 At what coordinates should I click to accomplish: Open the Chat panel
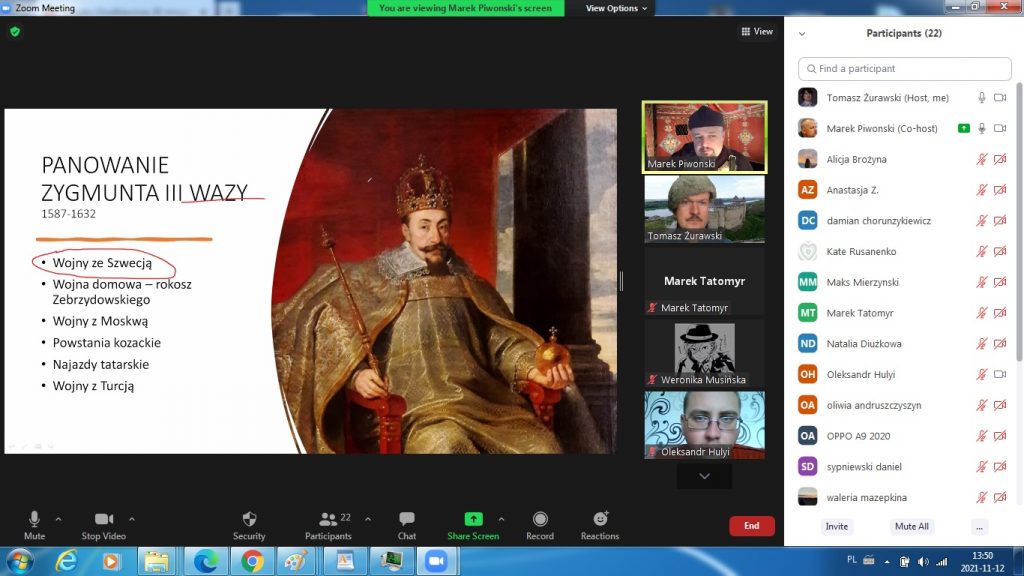click(x=406, y=519)
